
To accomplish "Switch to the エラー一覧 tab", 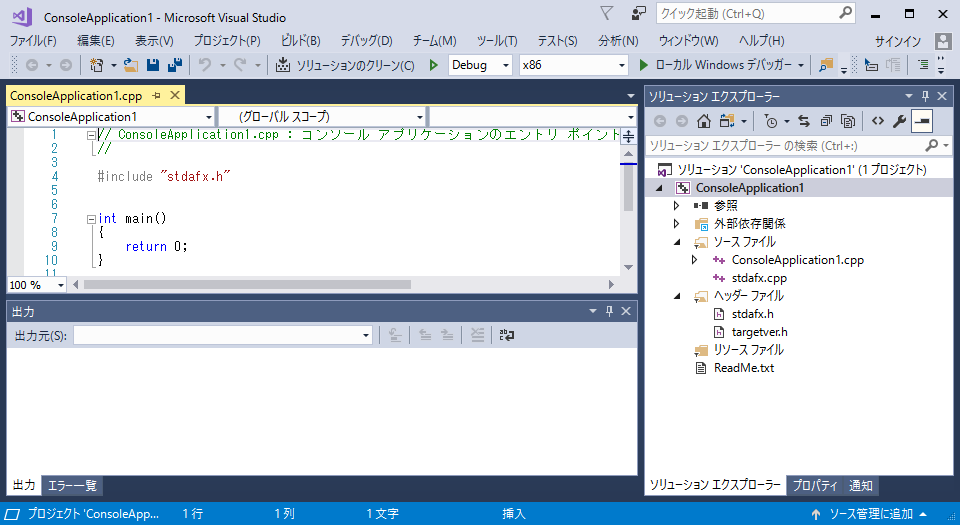I will click(72, 485).
